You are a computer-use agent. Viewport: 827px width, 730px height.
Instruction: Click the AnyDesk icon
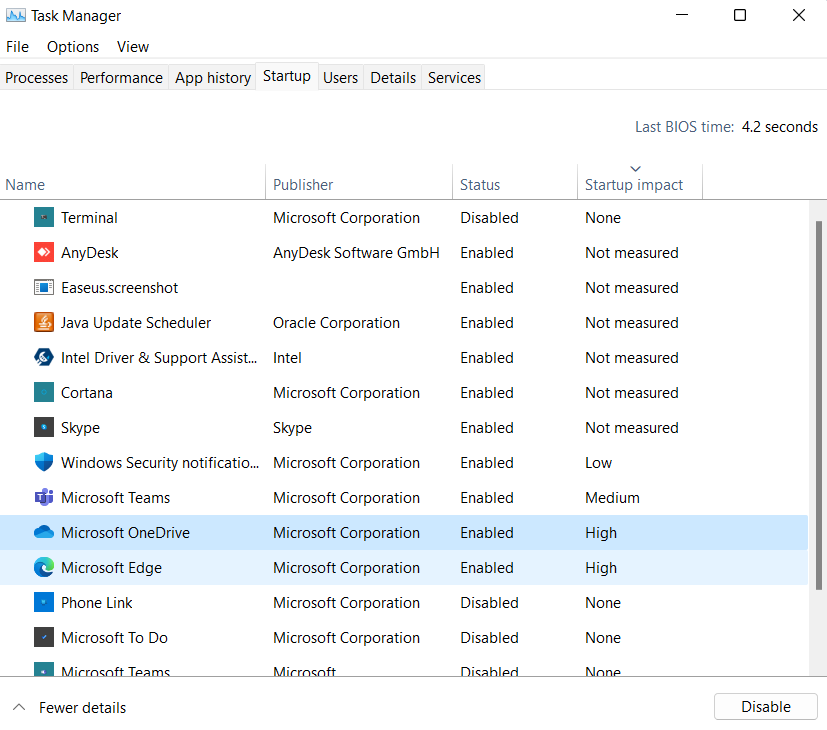point(44,252)
